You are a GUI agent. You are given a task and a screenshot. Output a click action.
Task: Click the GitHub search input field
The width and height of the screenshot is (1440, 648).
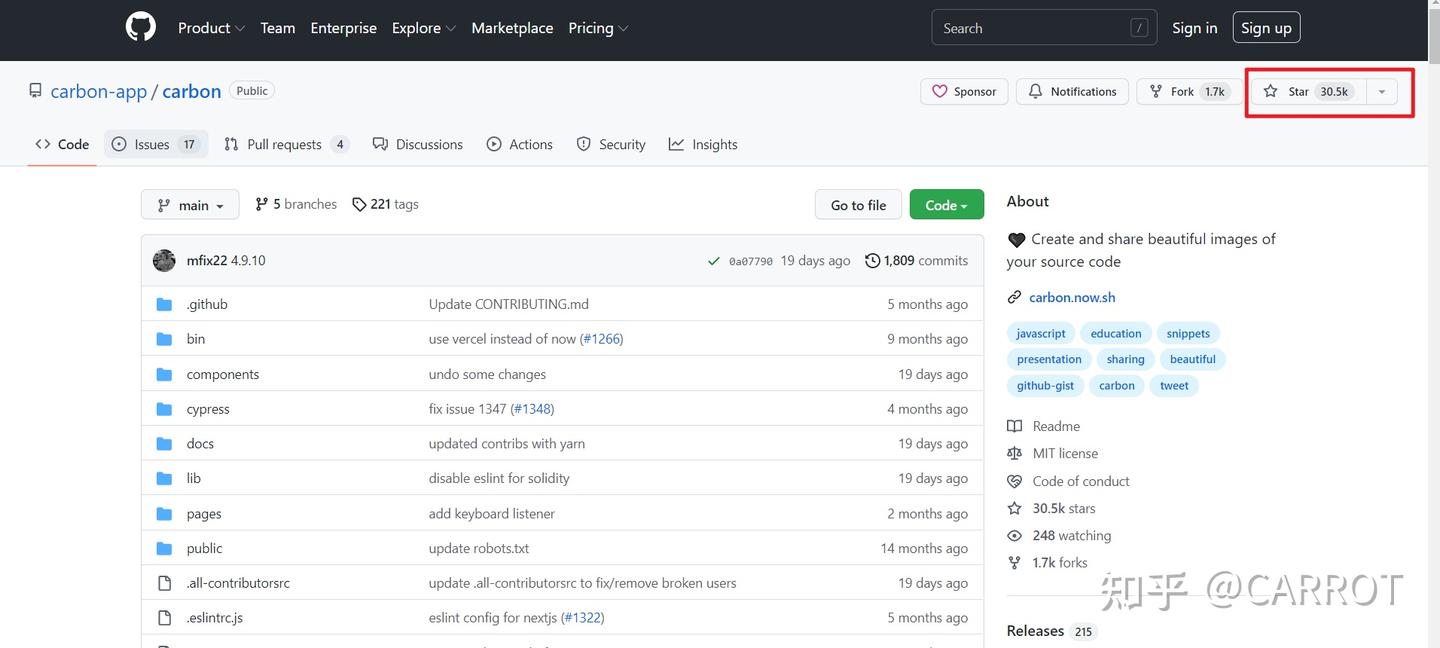[1032, 28]
